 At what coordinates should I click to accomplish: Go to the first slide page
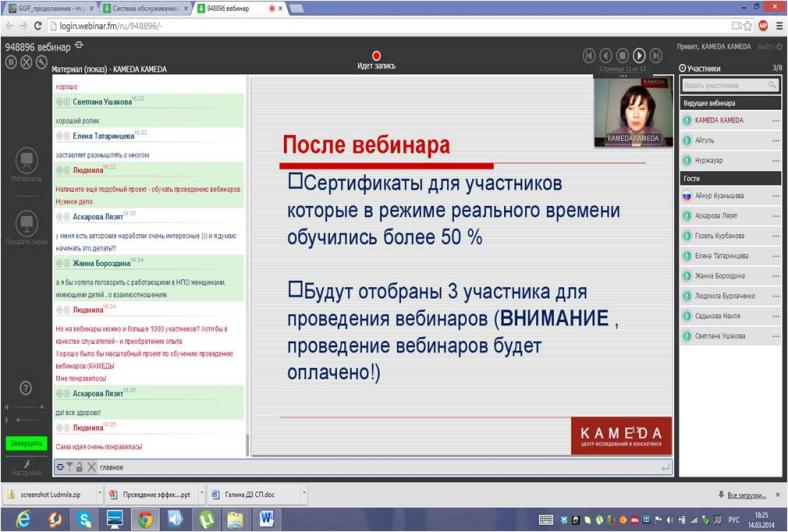pyautogui.click(x=589, y=55)
